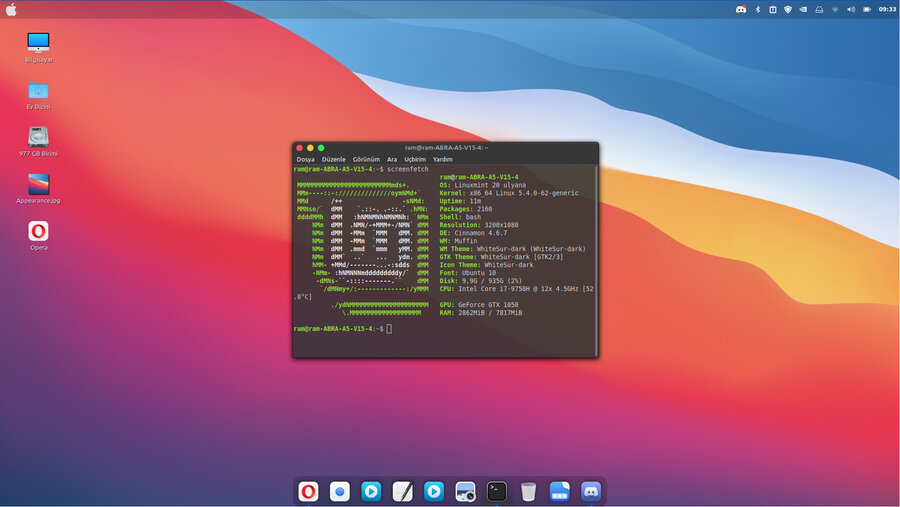Open the Yardım menu in the terminal
This screenshot has width=900, height=507.
click(442, 159)
